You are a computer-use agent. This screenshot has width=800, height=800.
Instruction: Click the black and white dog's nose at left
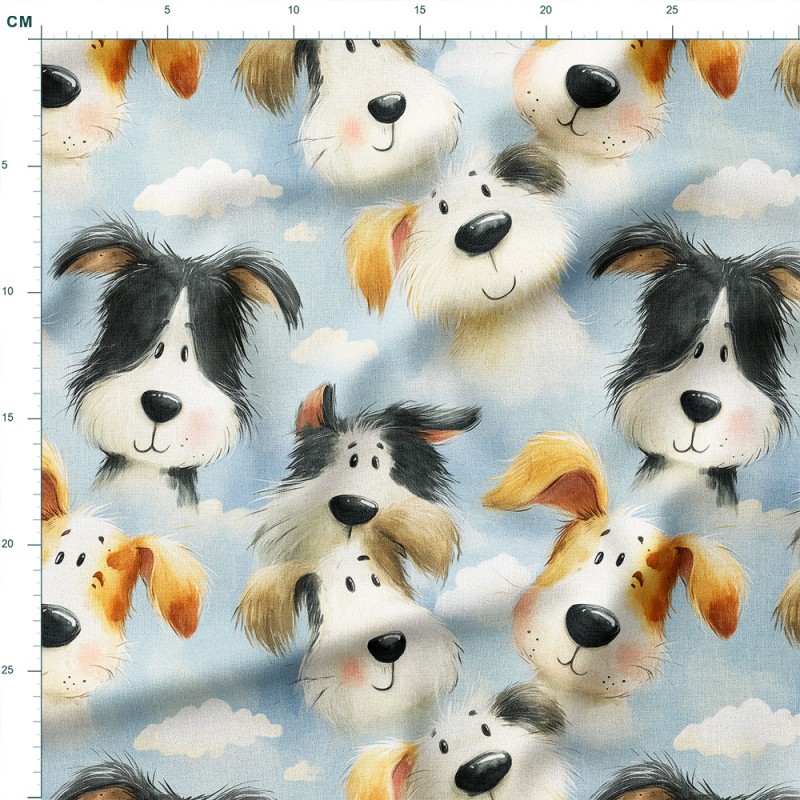(x=161, y=406)
